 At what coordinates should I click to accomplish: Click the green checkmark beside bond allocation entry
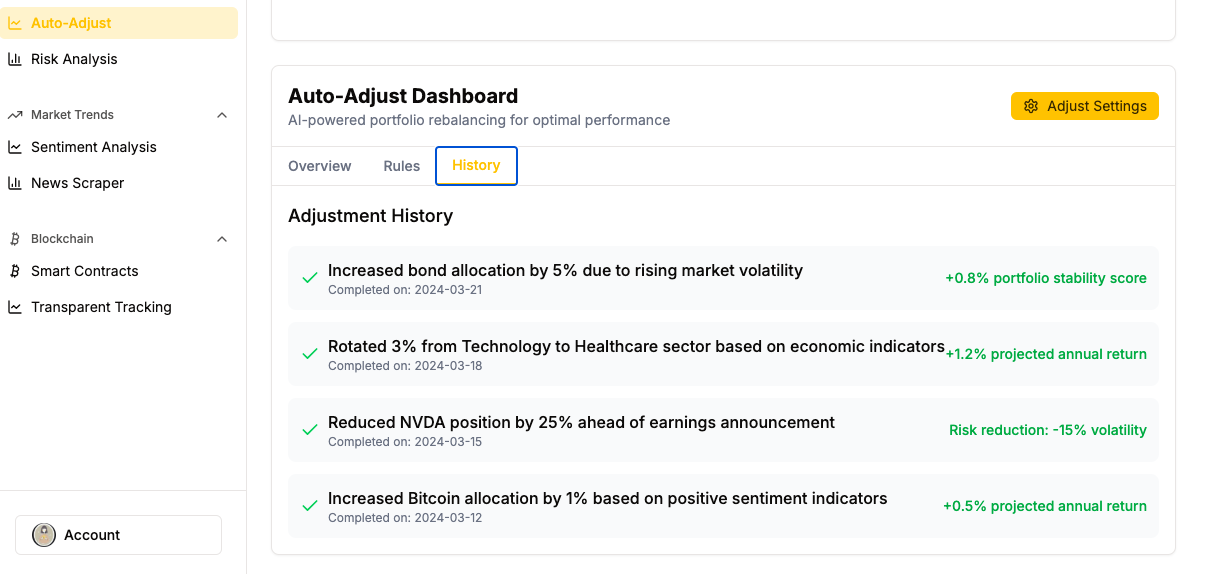(310, 278)
